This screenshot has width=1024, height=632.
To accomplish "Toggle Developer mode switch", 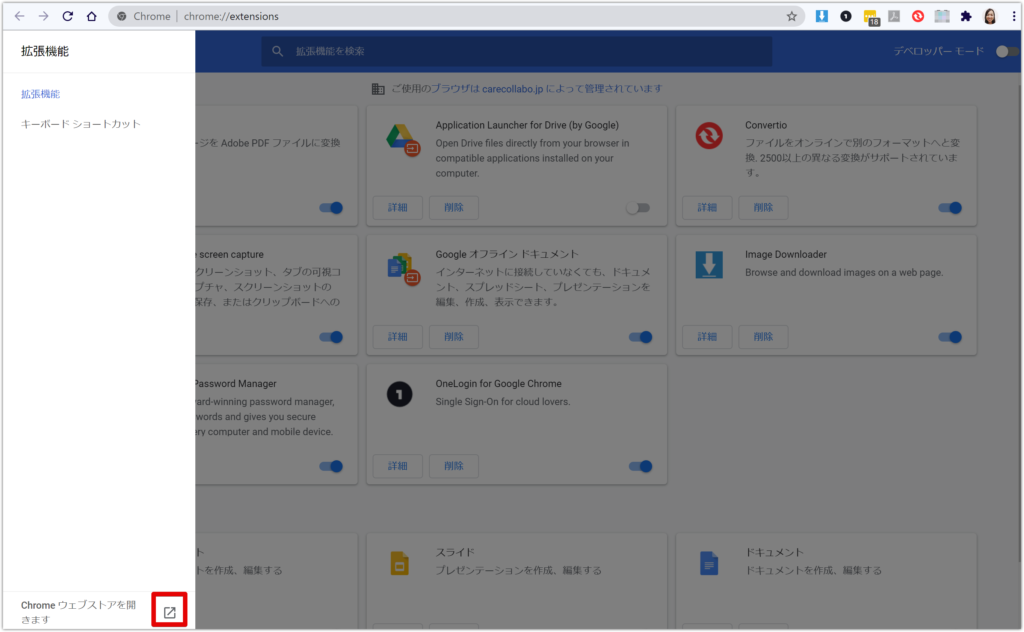I will tap(1006, 52).
